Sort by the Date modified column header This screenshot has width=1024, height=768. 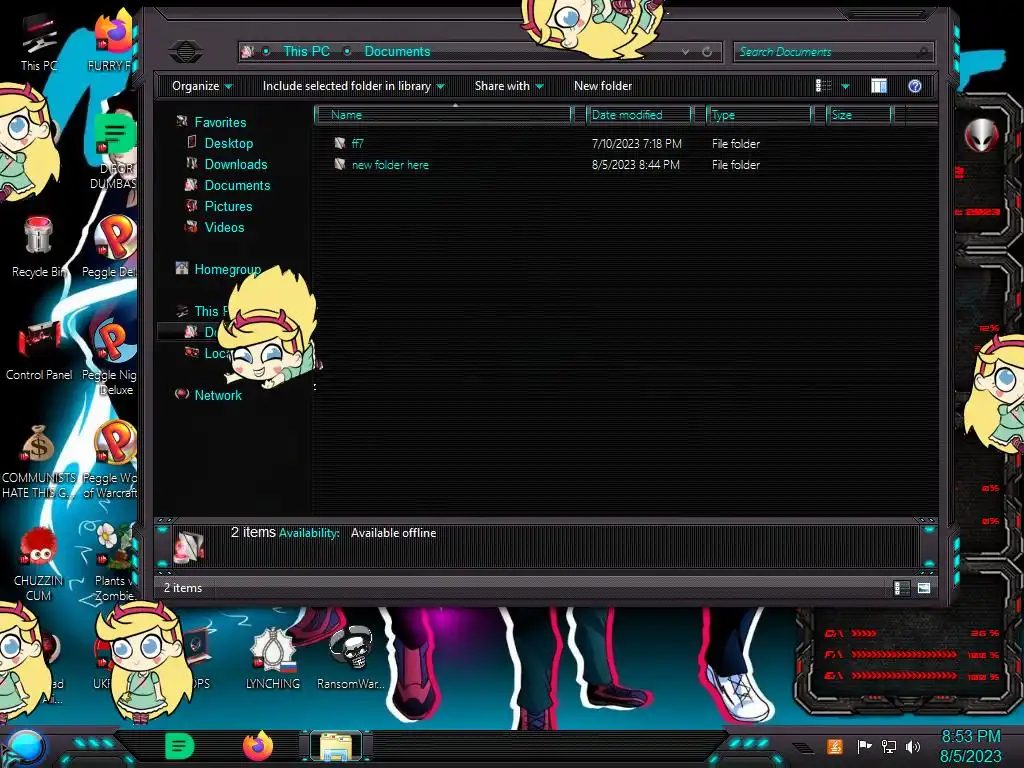click(639, 115)
